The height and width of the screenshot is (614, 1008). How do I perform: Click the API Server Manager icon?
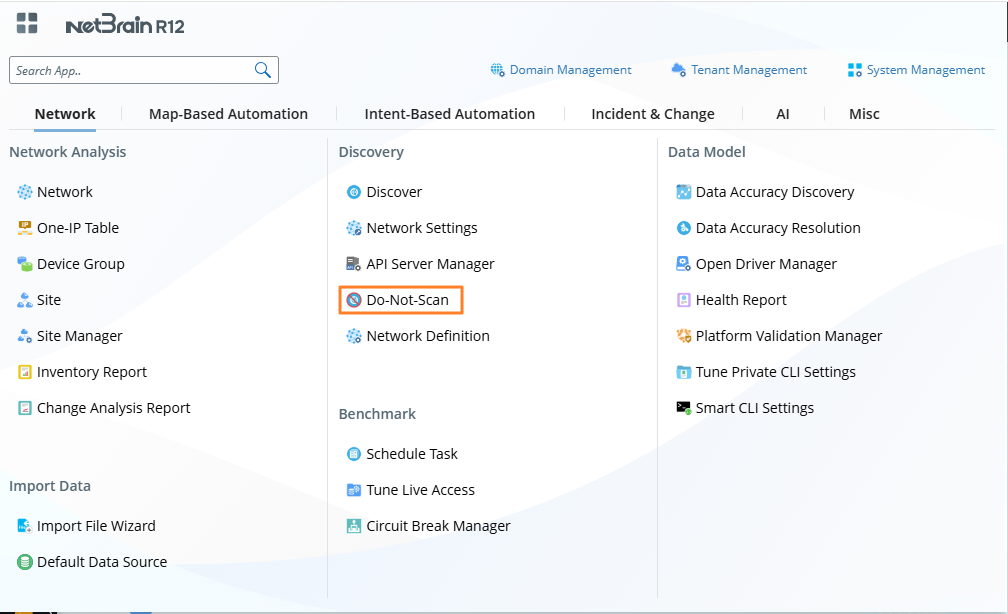(354, 264)
